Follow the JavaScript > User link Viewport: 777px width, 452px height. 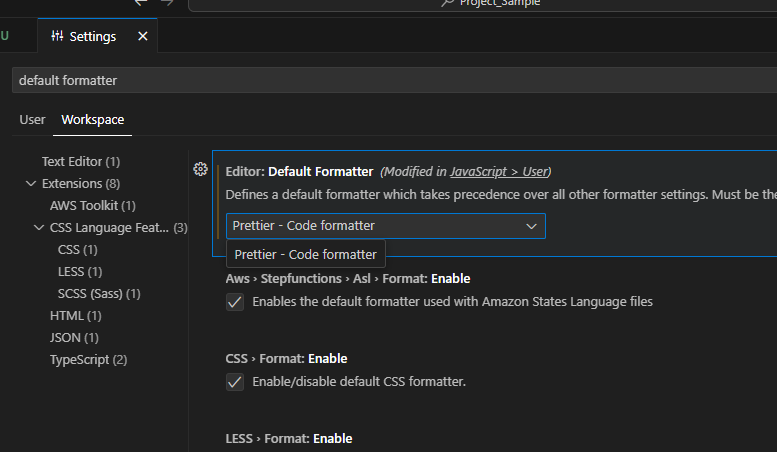[x=499, y=171]
